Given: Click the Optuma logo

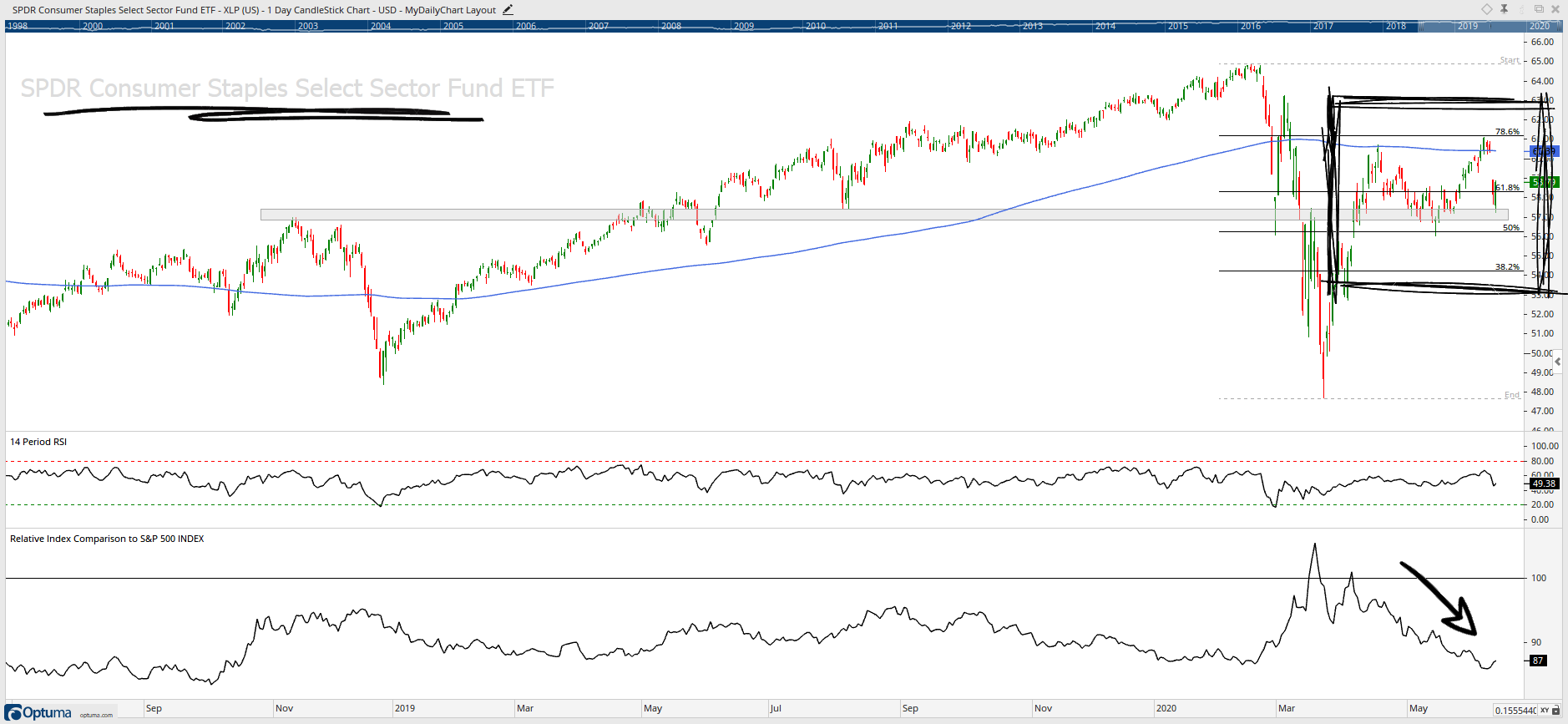Looking at the screenshot, I should [39, 712].
